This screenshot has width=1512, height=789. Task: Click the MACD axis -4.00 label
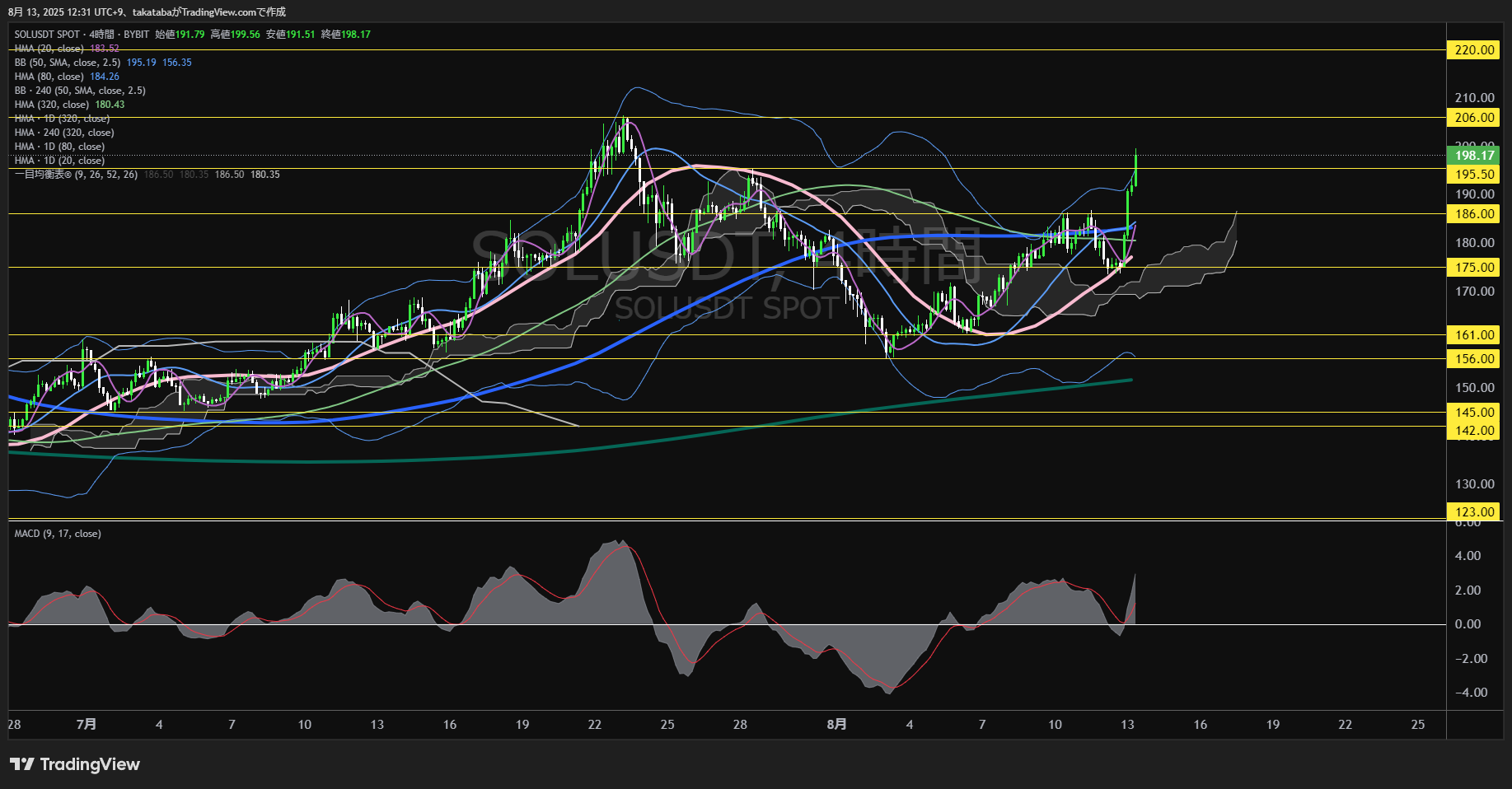[x=1470, y=693]
